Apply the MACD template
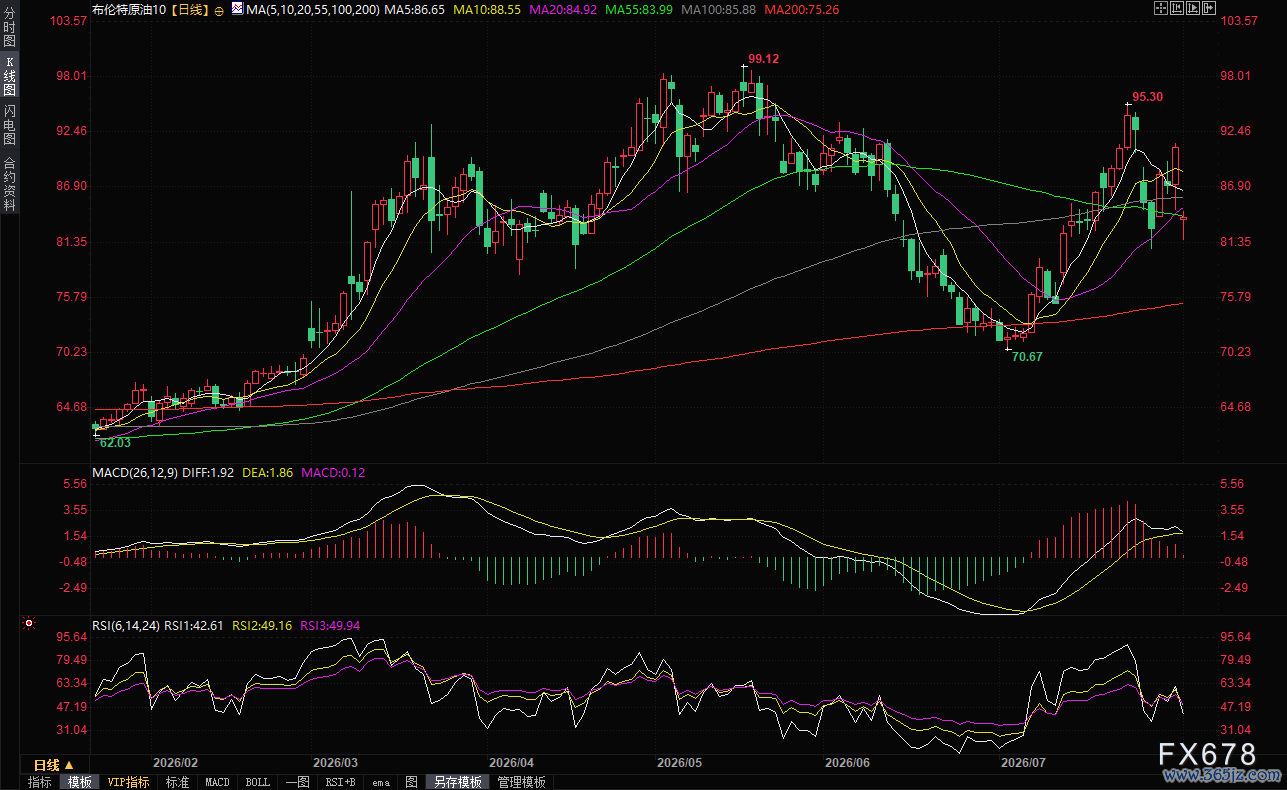The height and width of the screenshot is (790, 1287). click(x=218, y=782)
